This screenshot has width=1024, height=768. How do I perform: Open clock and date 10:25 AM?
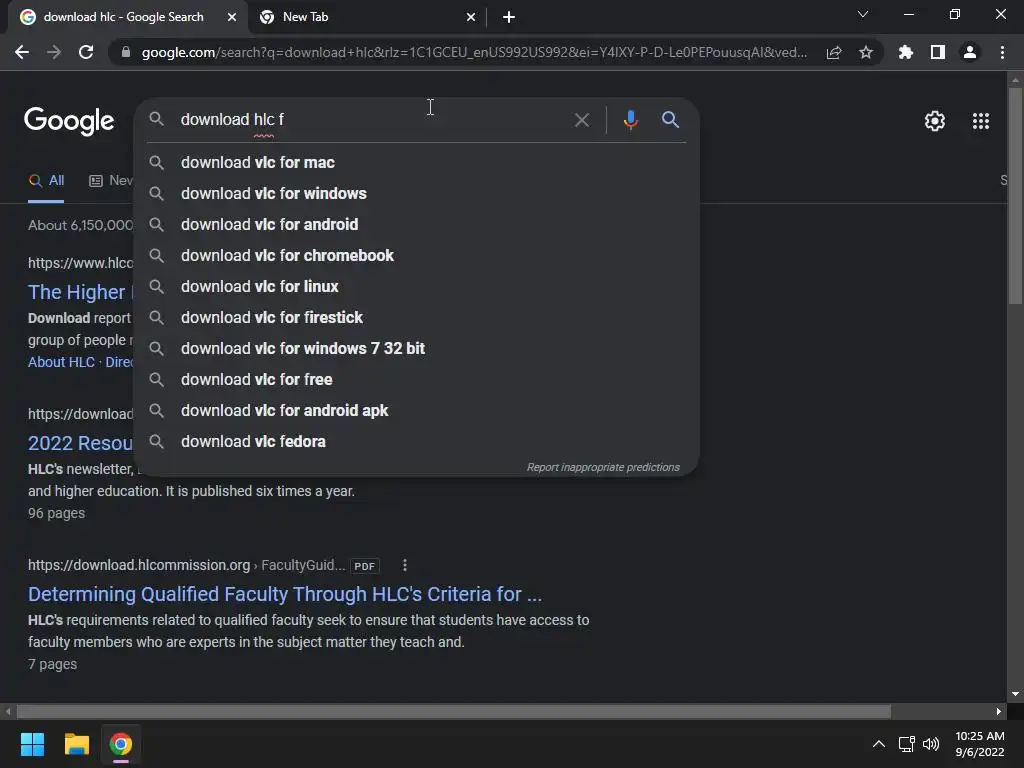tap(980, 744)
